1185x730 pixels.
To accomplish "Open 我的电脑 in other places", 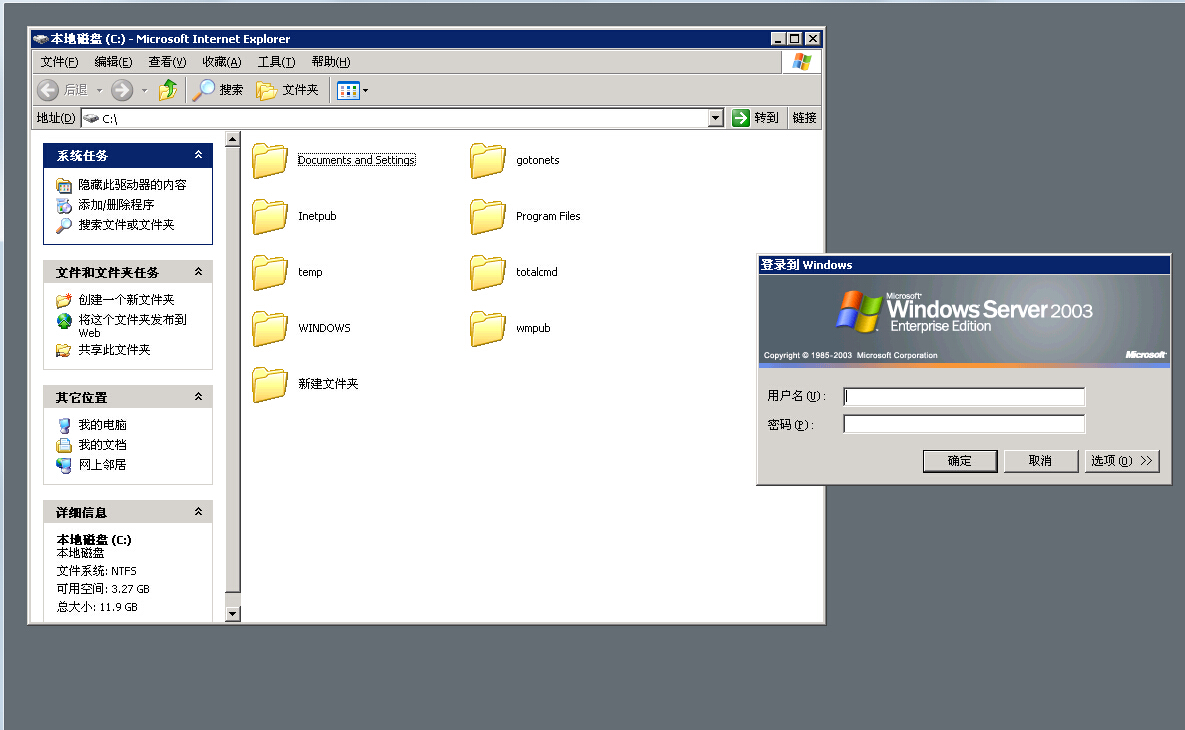I will tap(102, 425).
